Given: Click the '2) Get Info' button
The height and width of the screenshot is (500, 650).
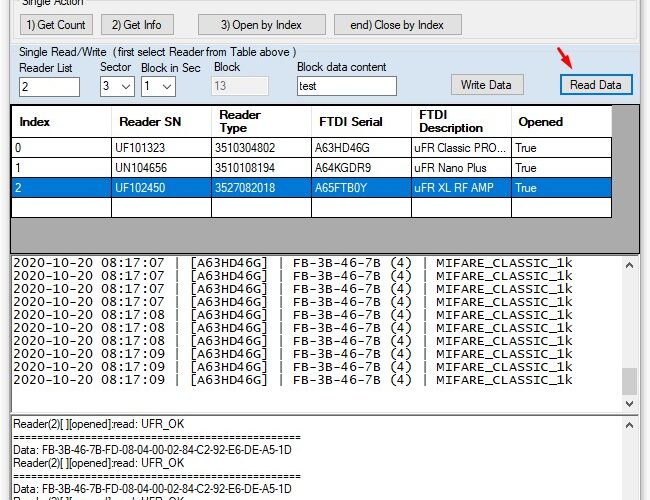Looking at the screenshot, I should coord(137,25).
